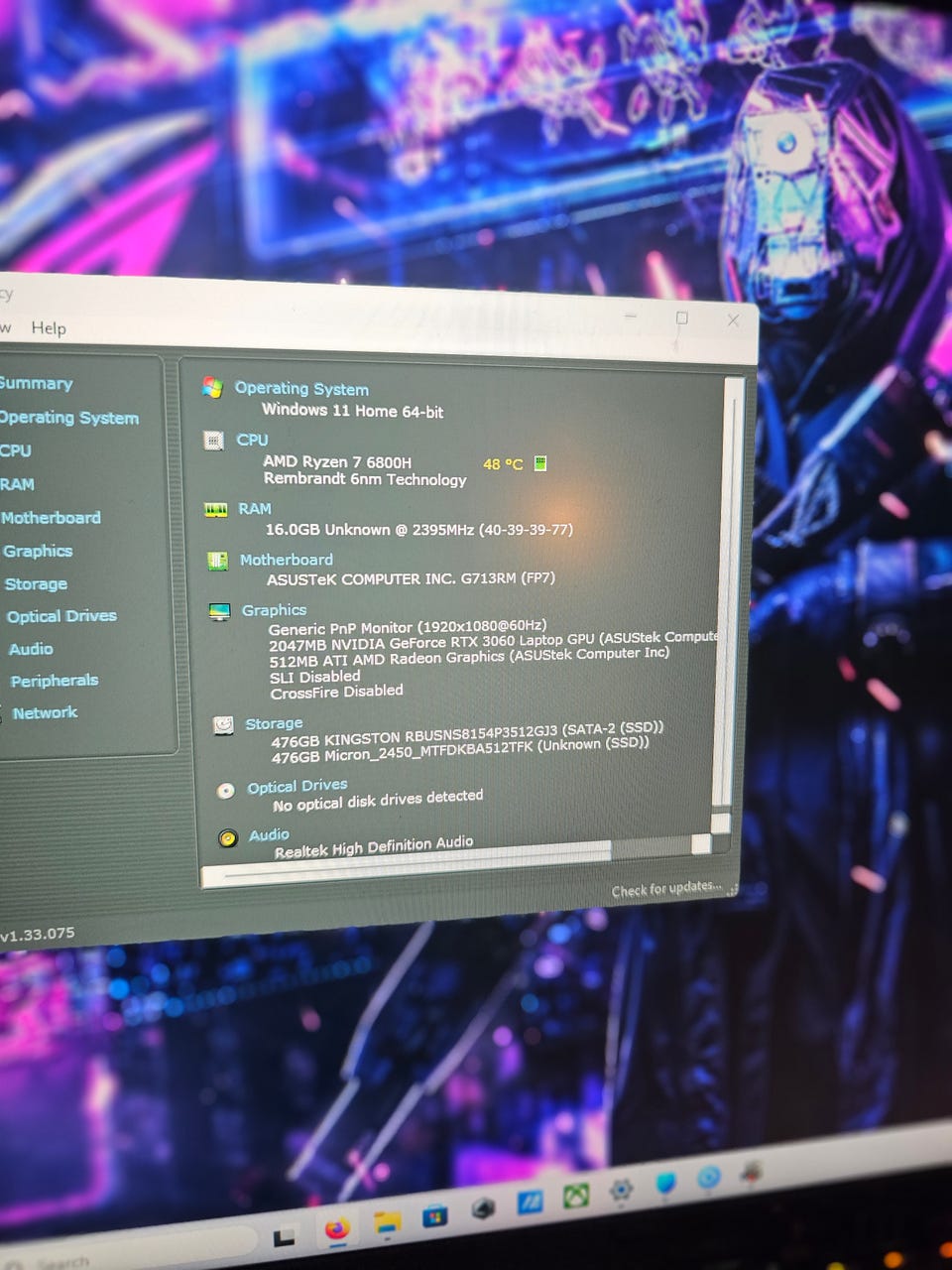952x1270 pixels.
Task: Open the Audio heading link in summary
Action: [x=269, y=834]
